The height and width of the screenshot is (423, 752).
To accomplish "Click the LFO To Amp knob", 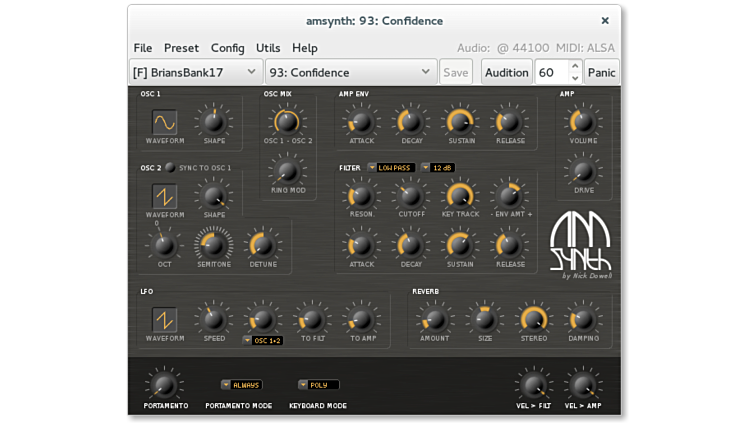I will click(x=362, y=319).
